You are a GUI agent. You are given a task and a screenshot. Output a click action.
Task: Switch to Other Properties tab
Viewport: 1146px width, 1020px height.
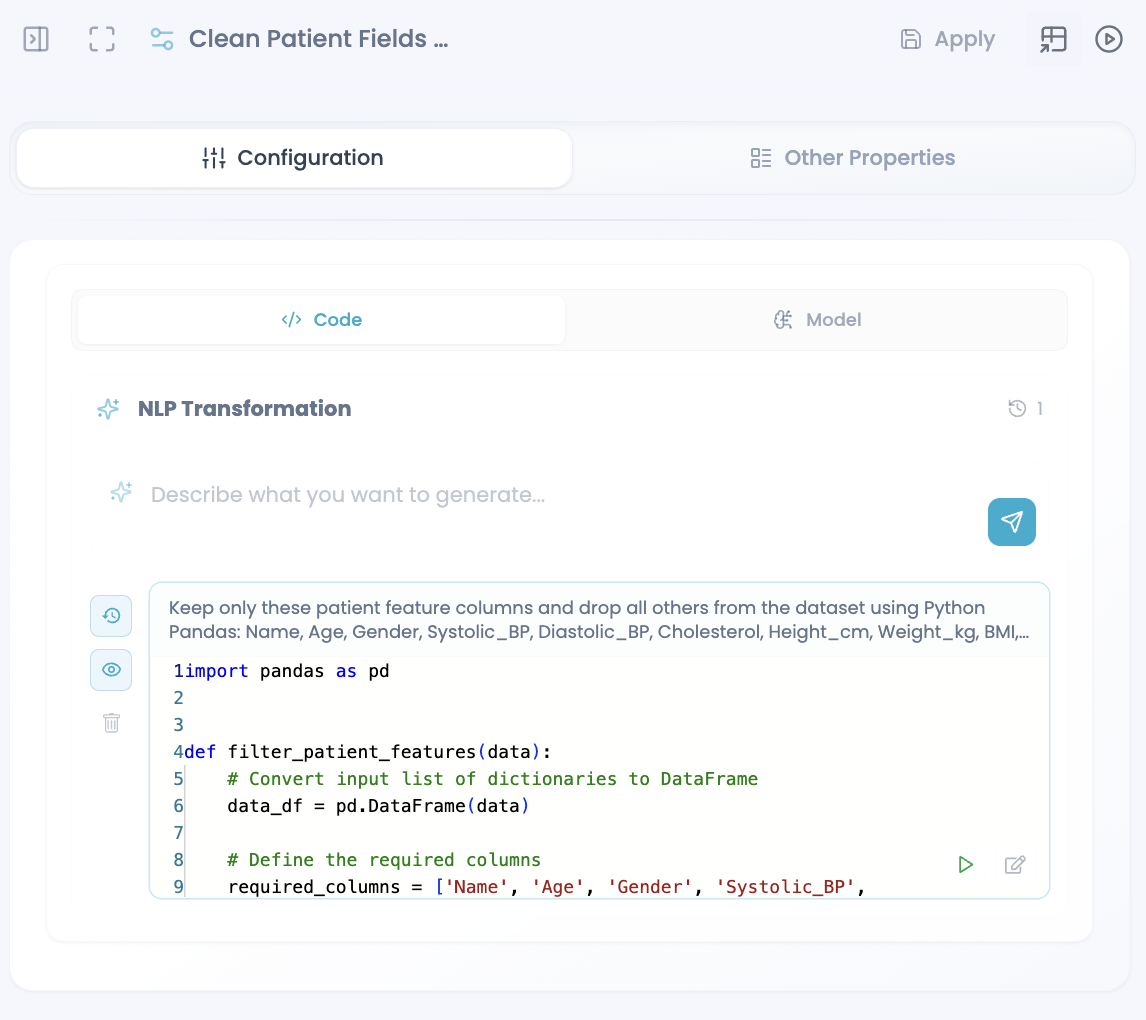[853, 158]
